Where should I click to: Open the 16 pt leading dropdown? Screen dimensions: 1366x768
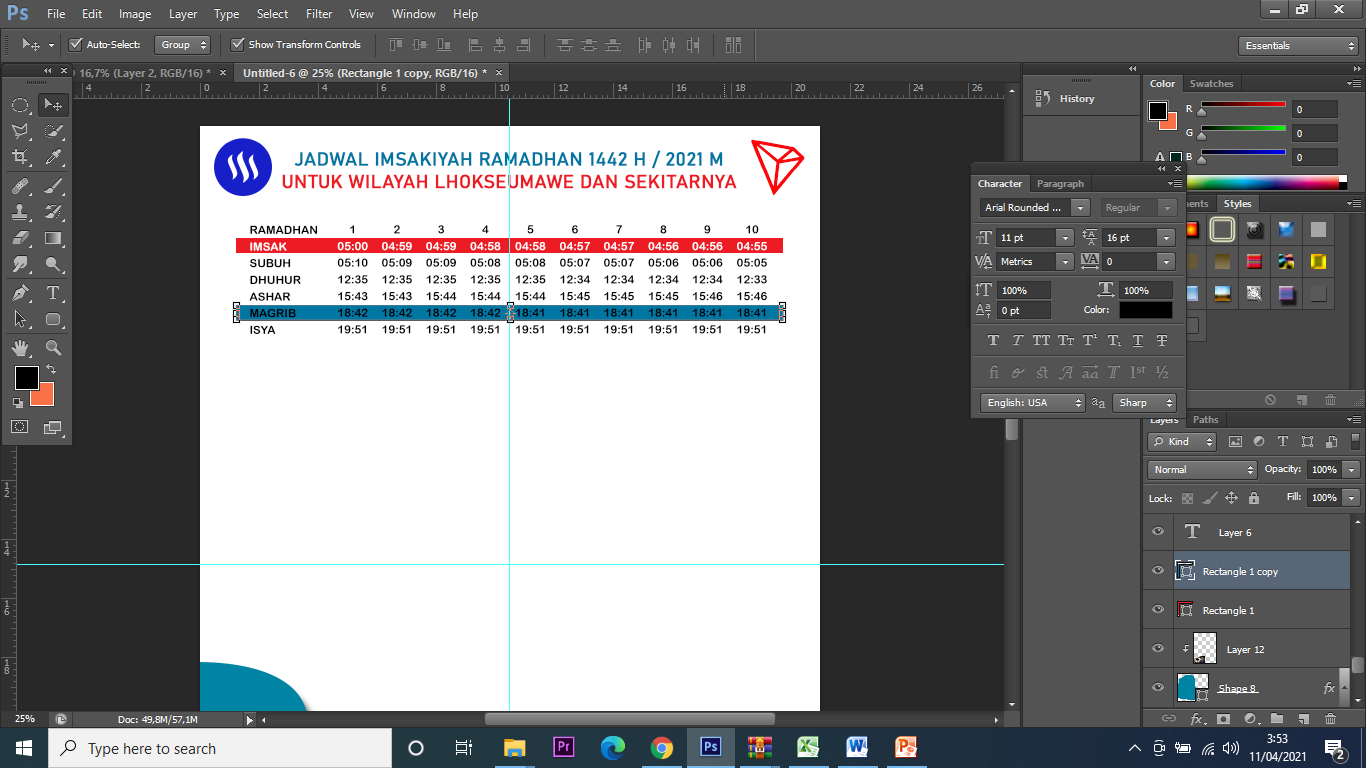click(x=1166, y=238)
